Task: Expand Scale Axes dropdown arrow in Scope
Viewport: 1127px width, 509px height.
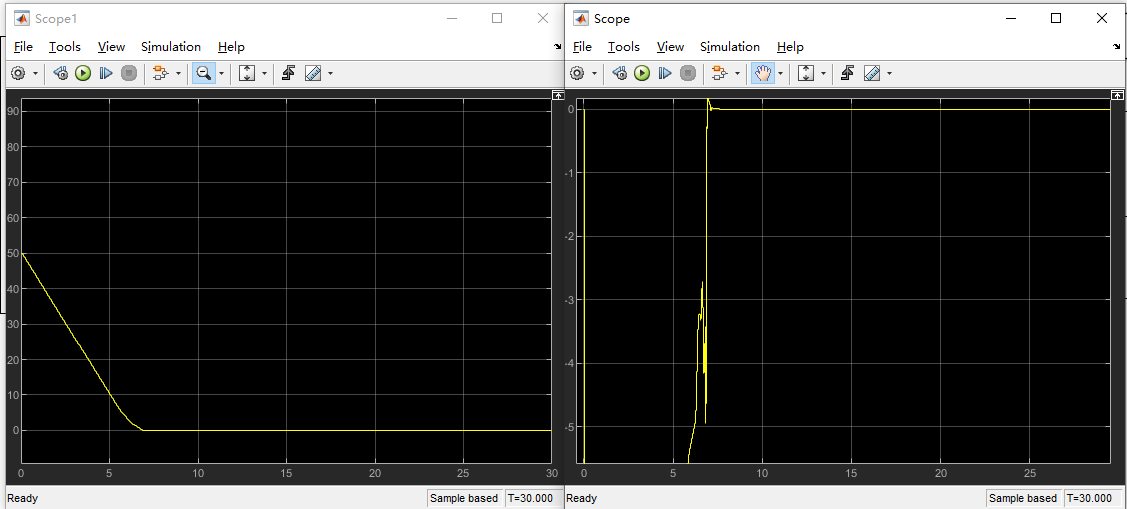Action: coord(824,73)
